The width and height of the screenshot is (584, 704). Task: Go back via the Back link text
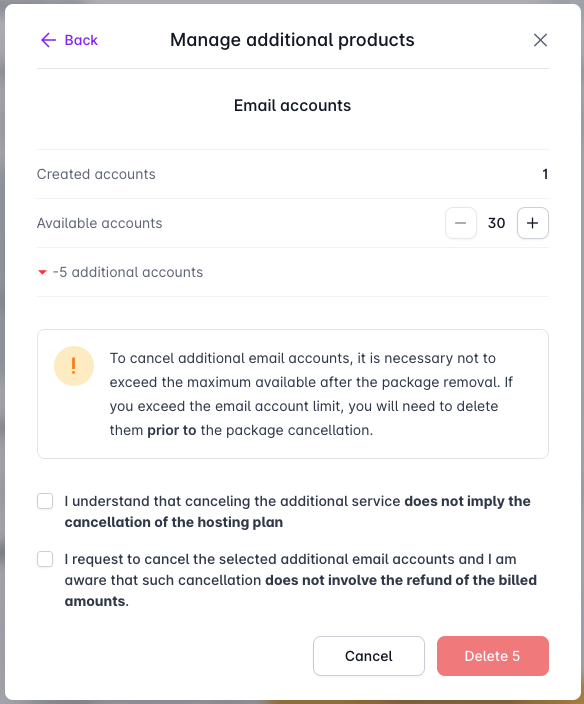(x=81, y=40)
